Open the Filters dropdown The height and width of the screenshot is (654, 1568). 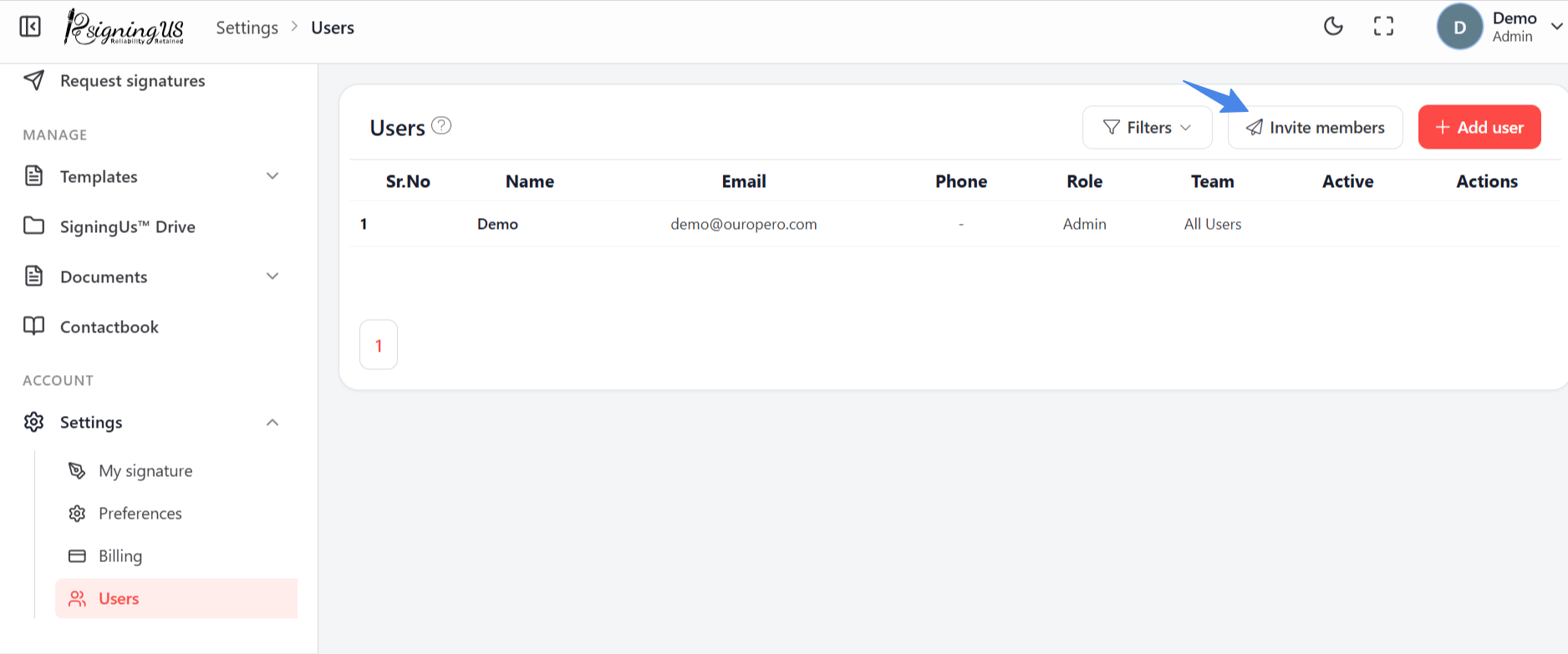point(1147,127)
